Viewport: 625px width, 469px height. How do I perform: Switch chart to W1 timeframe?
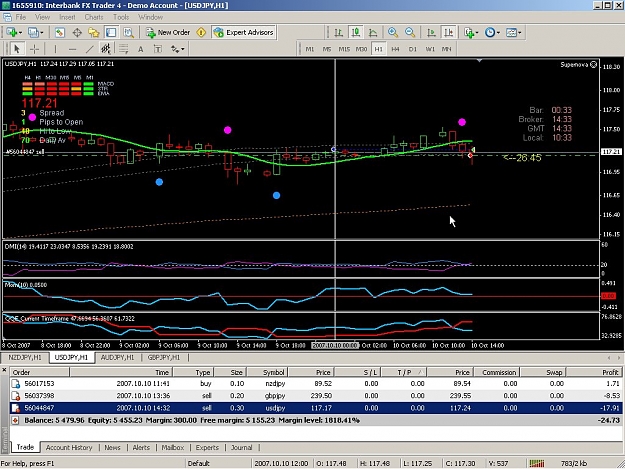(x=430, y=49)
